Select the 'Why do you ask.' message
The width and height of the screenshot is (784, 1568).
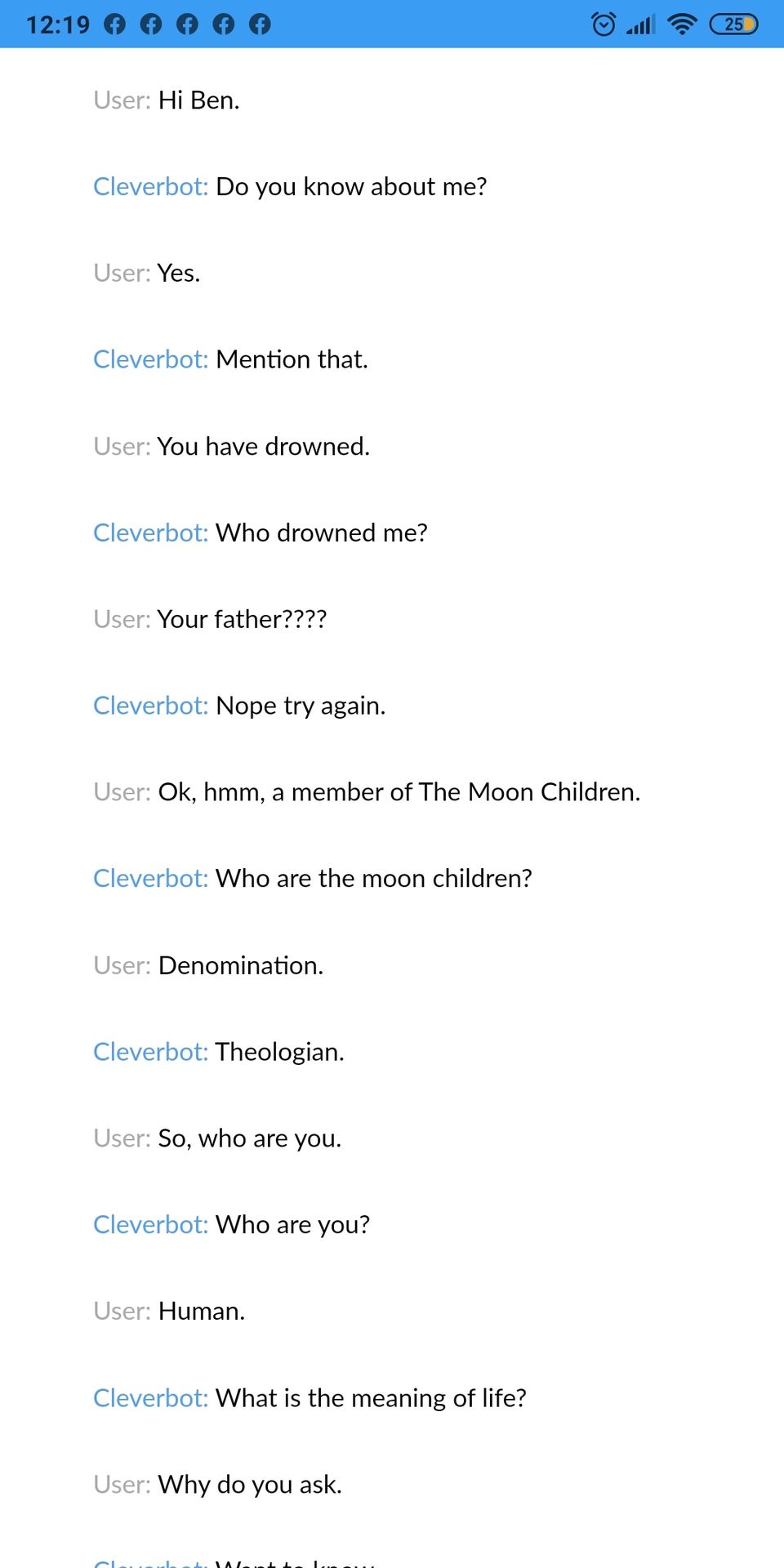point(250,1485)
